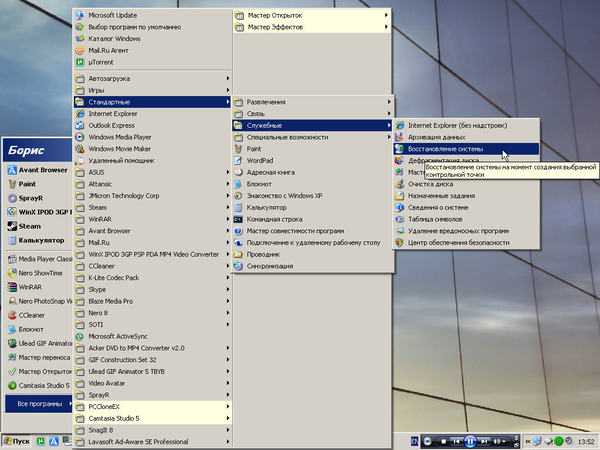Open Windows Movie Maker
Screen dimensions: 600x450
[x=152, y=149]
